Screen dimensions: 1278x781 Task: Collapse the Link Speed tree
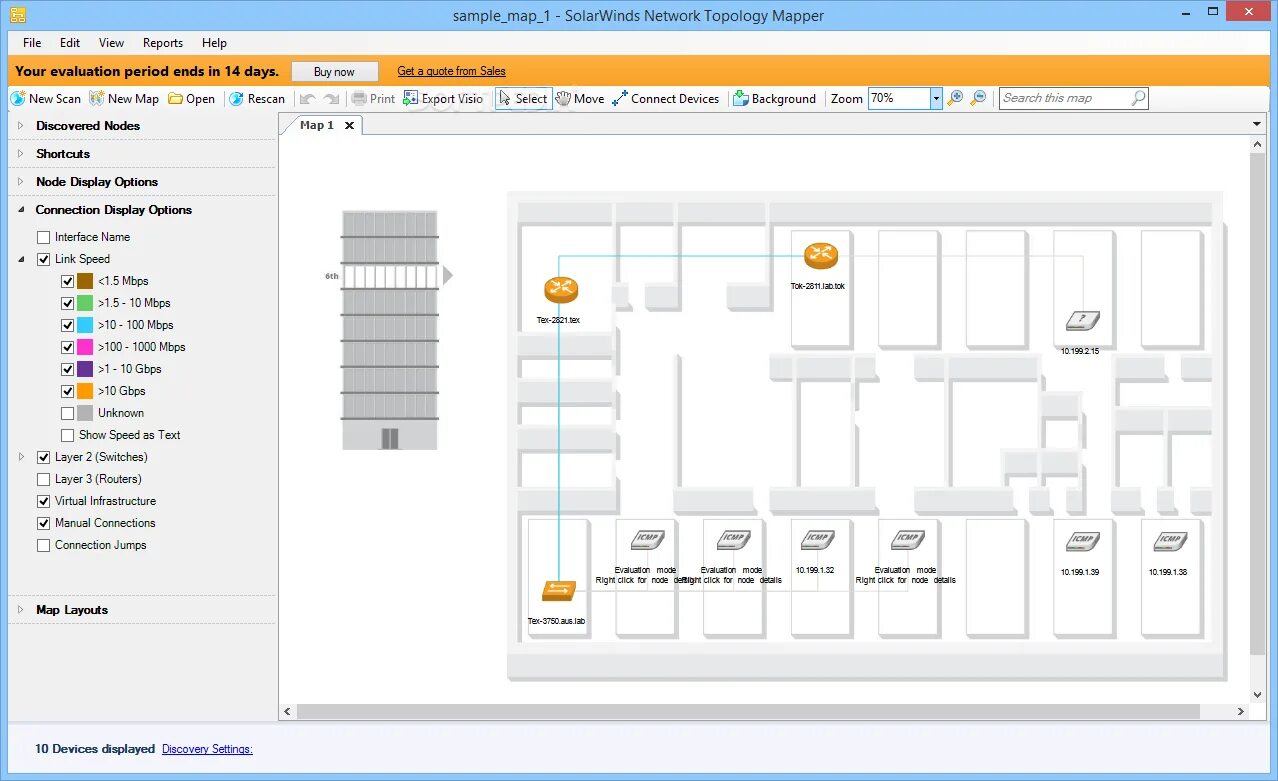[x=21, y=259]
